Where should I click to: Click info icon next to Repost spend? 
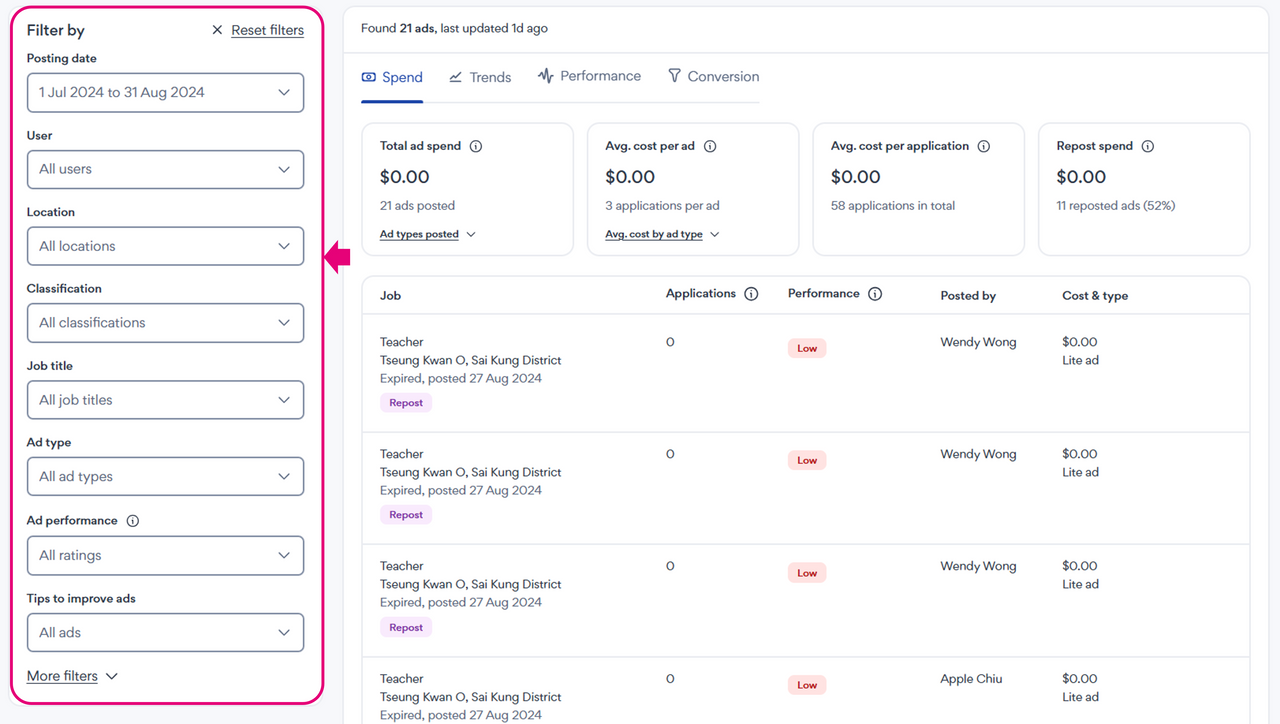1148,146
